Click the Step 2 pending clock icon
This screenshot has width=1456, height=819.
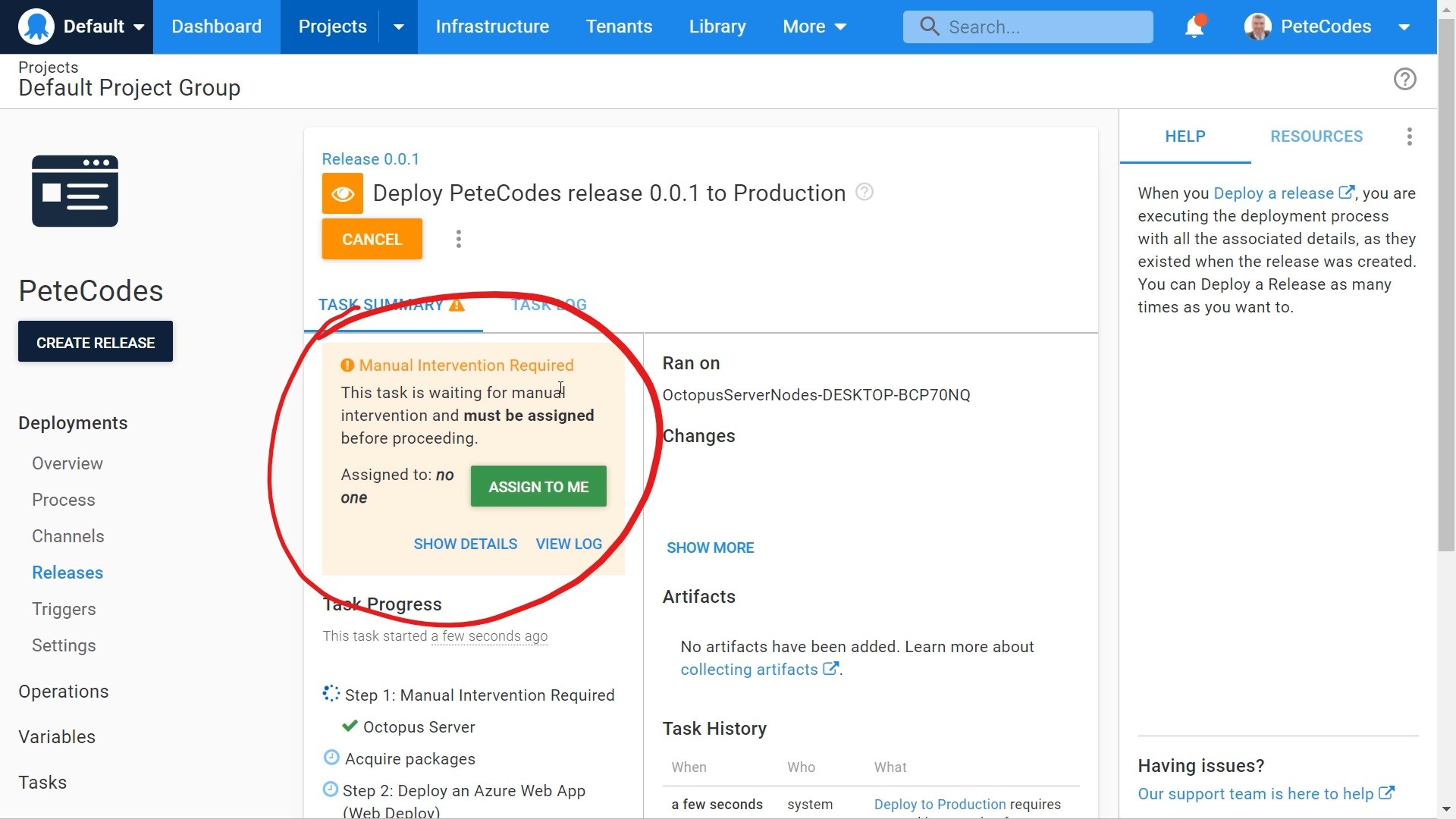point(330,789)
